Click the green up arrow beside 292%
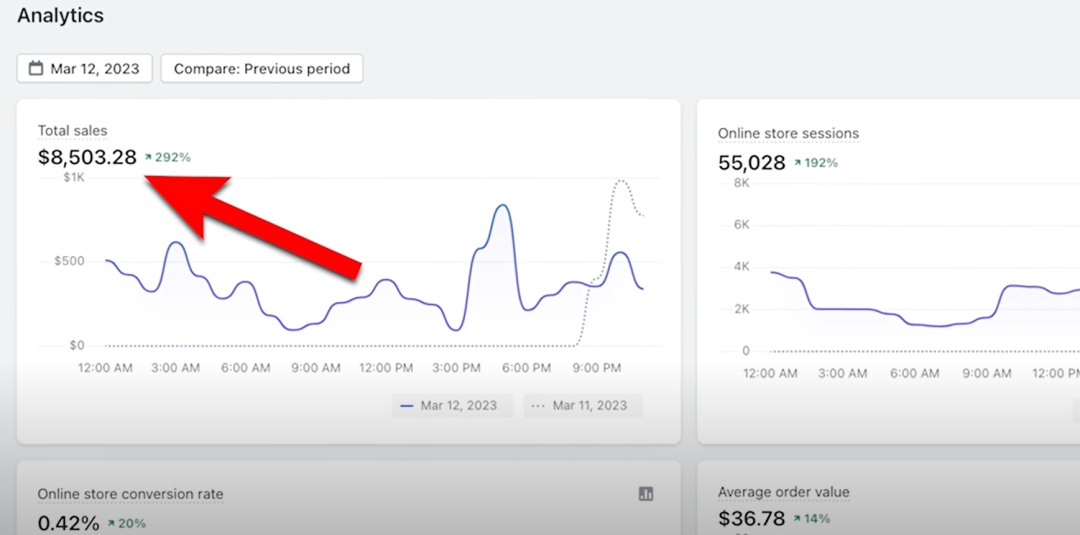The image size is (1080, 535). click(x=149, y=157)
